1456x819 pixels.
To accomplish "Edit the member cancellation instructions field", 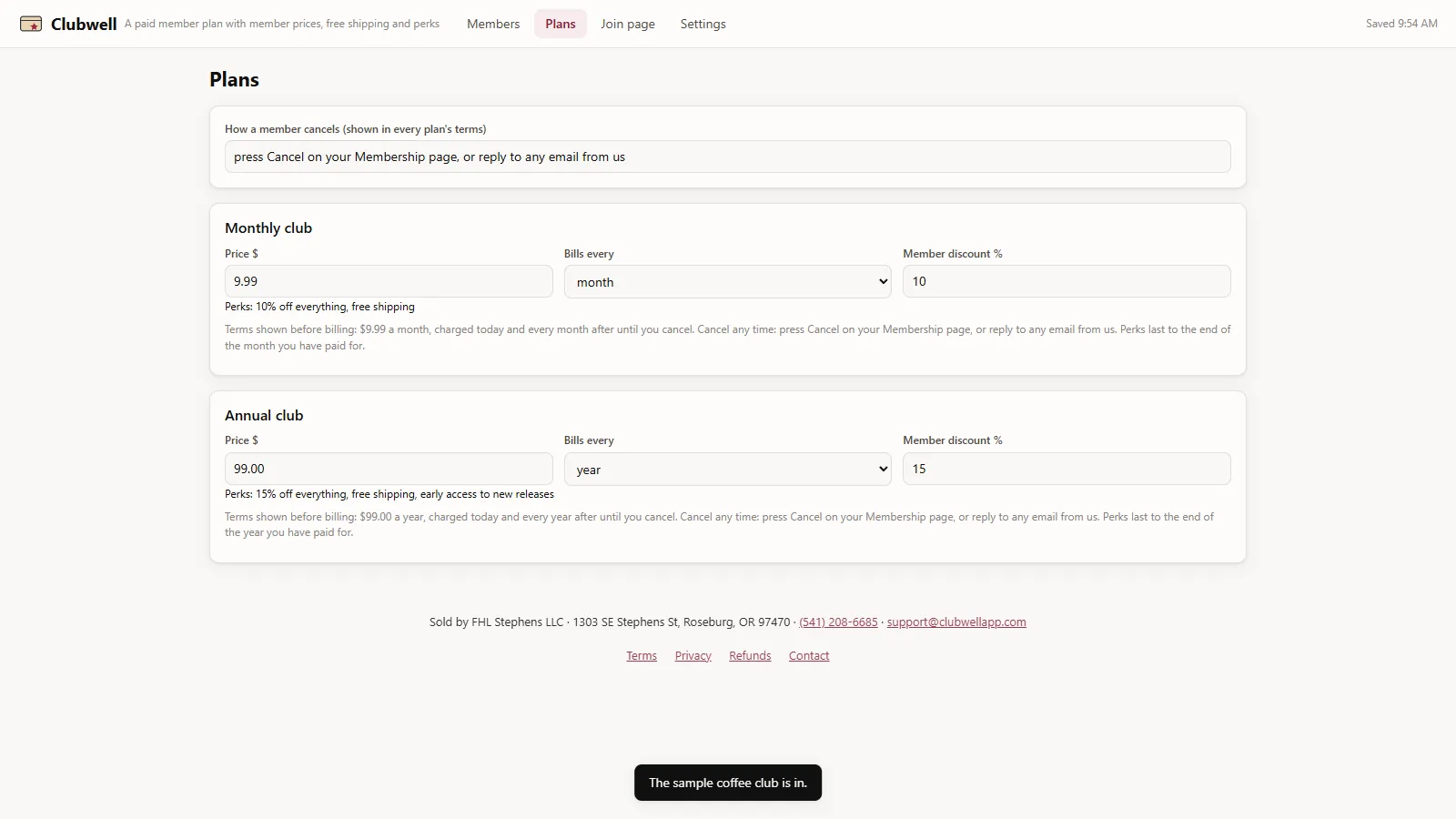I will (x=728, y=157).
